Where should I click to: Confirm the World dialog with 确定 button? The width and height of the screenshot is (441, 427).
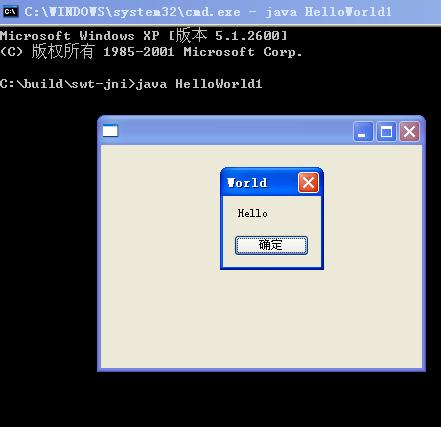tap(271, 245)
